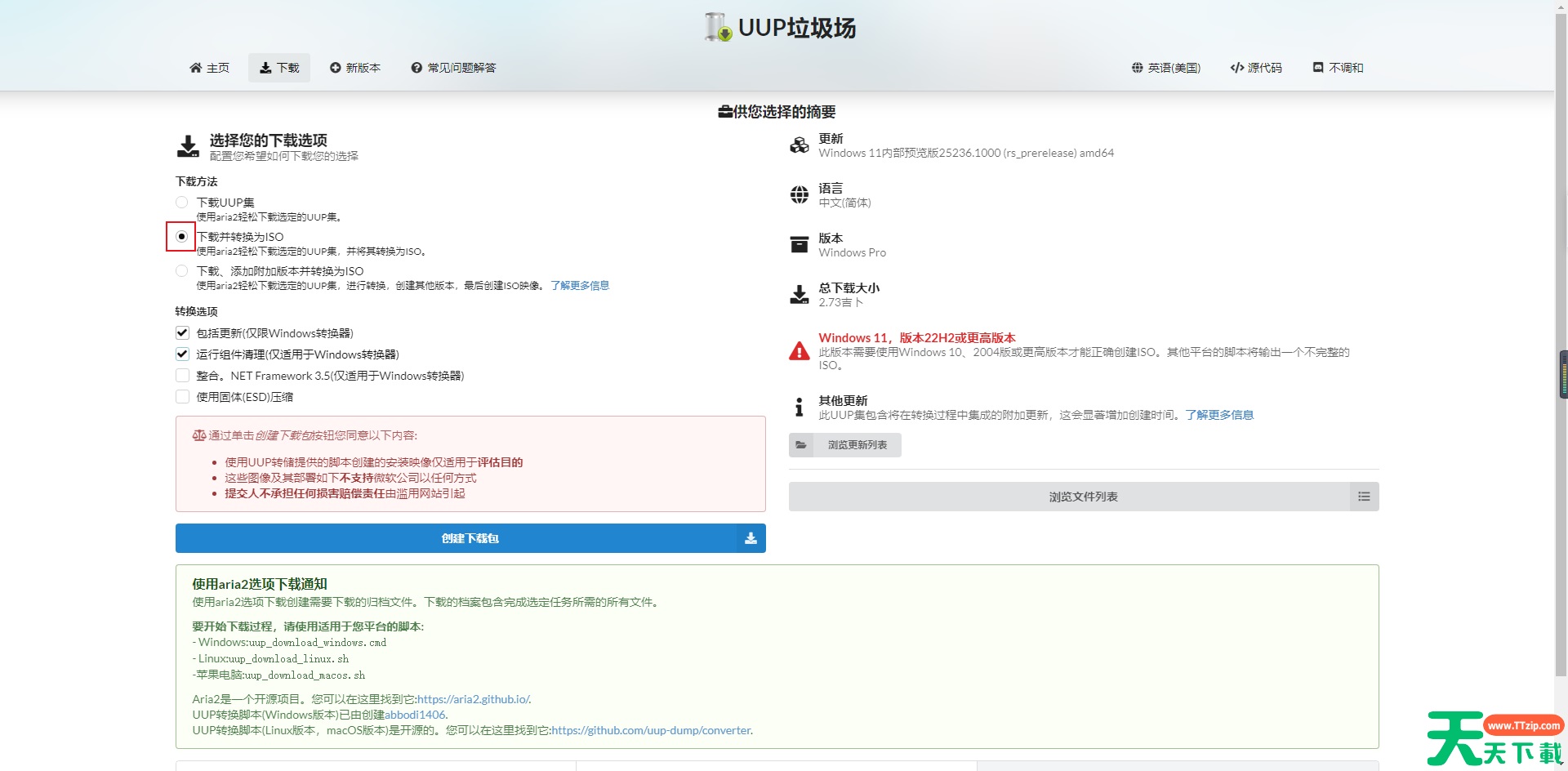Go to 新版本 menu item
Viewport: 1568px width, 771px height.
pyautogui.click(x=355, y=68)
